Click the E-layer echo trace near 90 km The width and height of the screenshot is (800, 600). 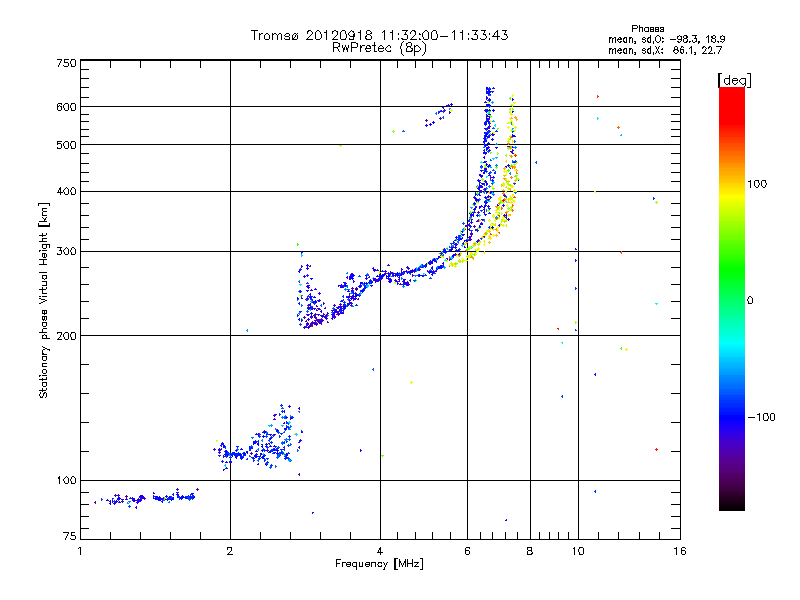coord(145,498)
